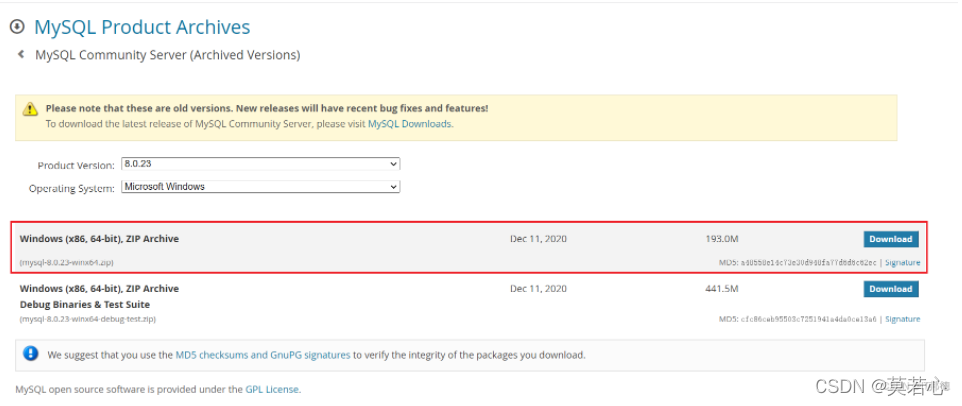Open Signature link for mysql-8.0.23-winx64.zip
962x406 pixels.
coord(902,262)
